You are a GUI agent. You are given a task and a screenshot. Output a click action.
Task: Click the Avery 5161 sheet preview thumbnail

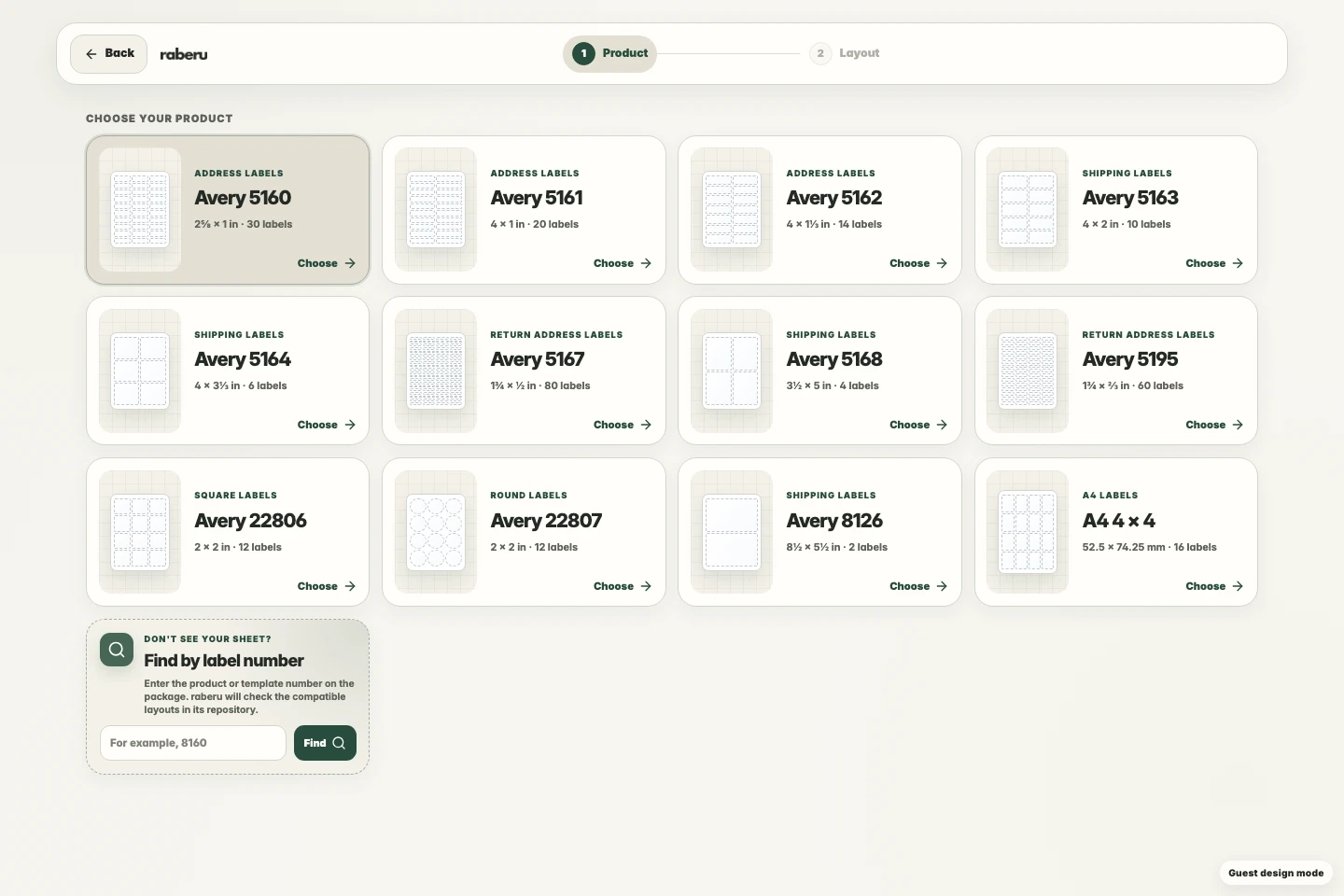coord(436,210)
